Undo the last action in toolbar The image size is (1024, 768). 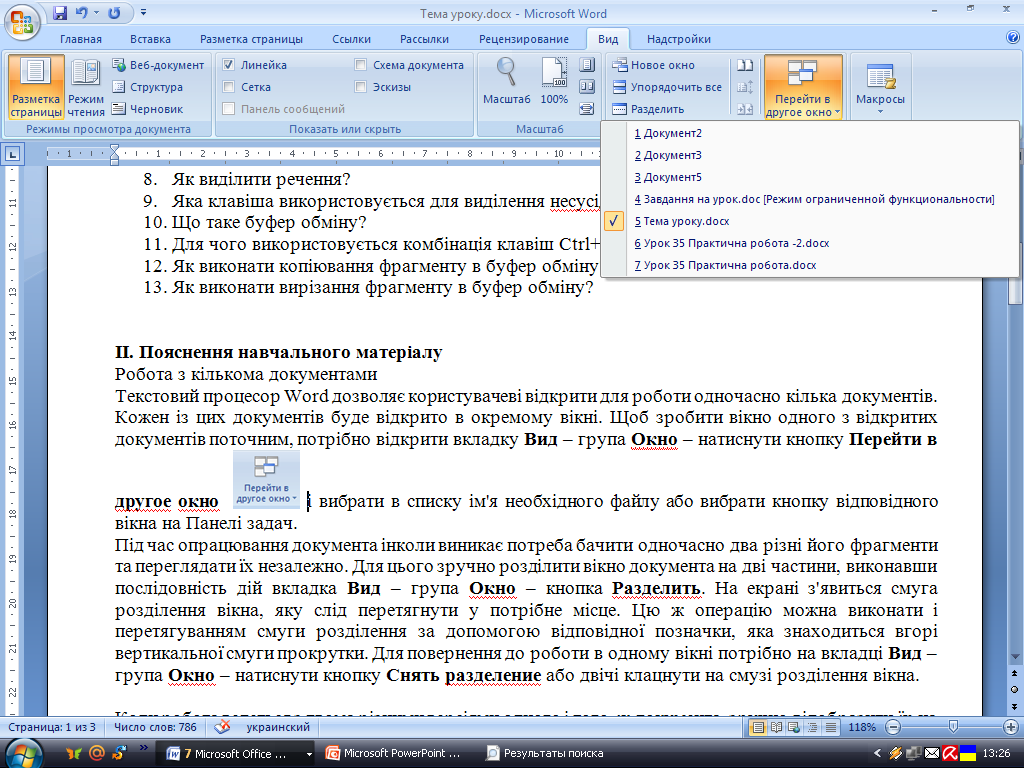(x=82, y=12)
